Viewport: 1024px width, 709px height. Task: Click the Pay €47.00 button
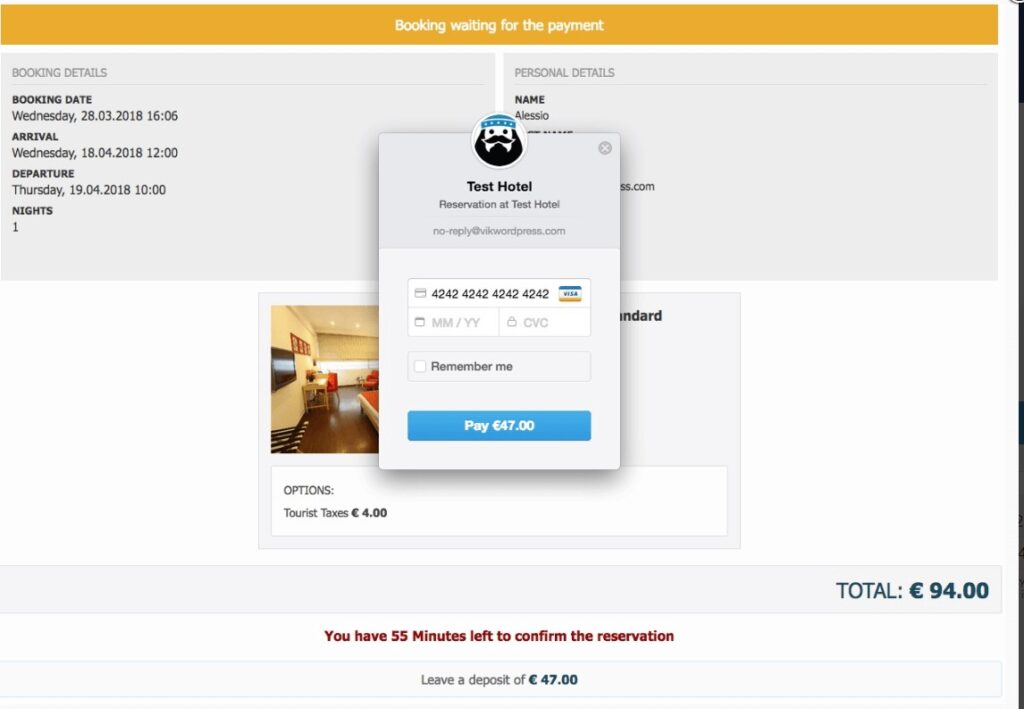tap(499, 426)
